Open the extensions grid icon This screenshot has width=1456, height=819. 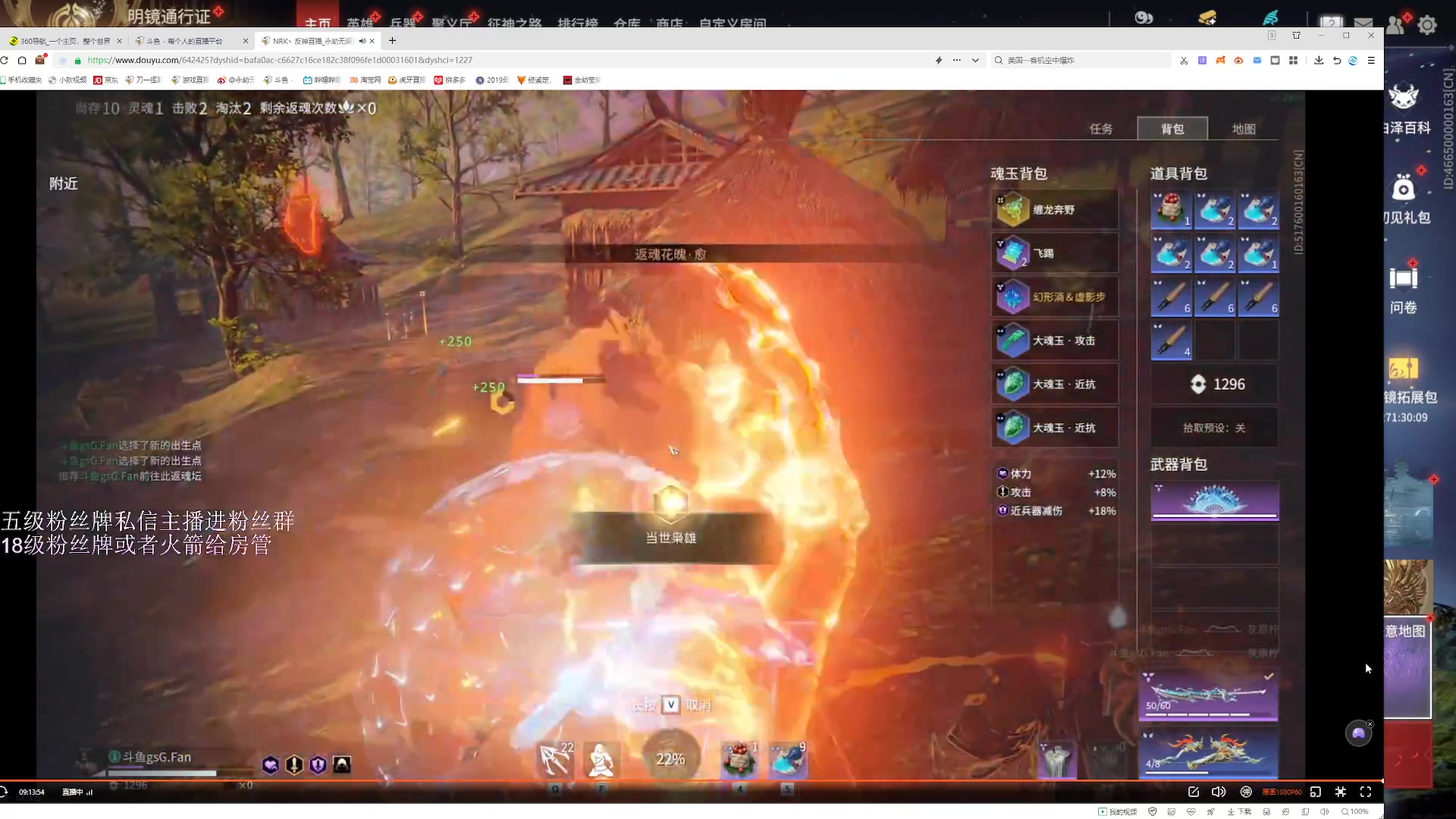1294,60
